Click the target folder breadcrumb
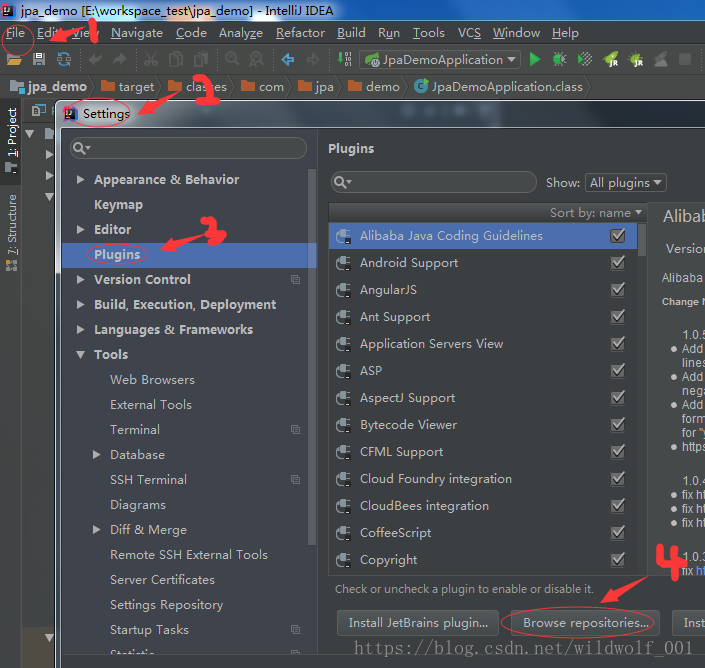The image size is (705, 668). point(128,87)
